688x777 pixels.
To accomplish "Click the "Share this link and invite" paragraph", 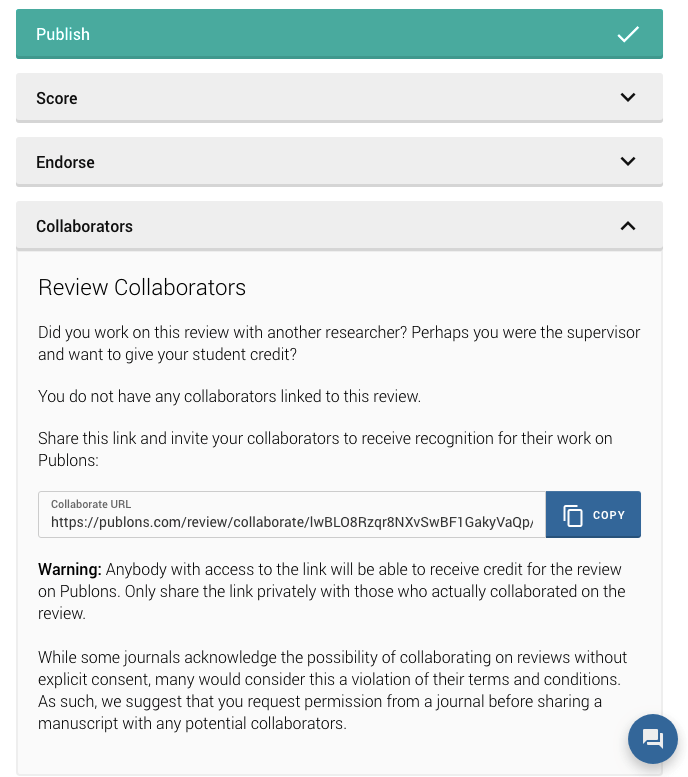I will pos(325,449).
